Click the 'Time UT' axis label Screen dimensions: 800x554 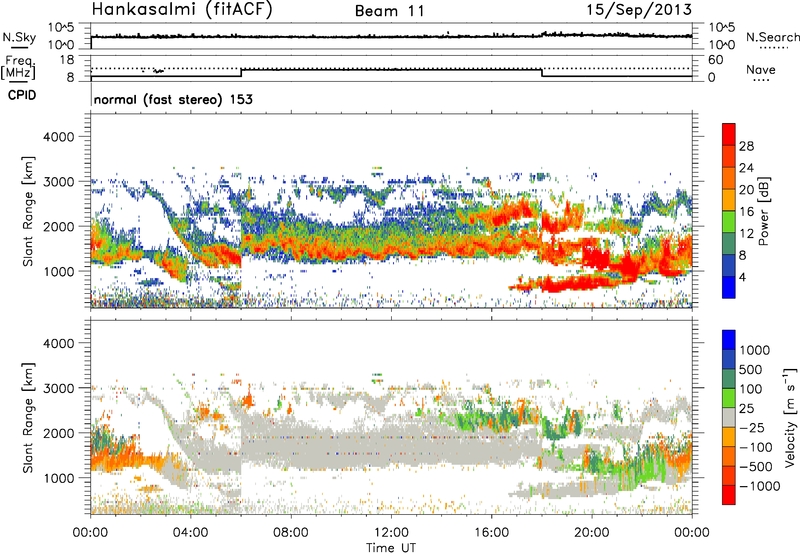coord(391,548)
